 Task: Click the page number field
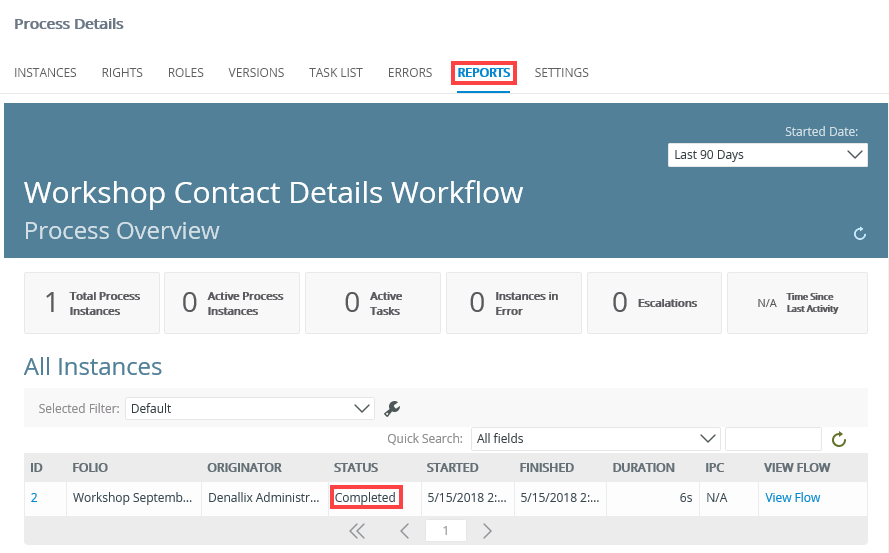pos(445,531)
